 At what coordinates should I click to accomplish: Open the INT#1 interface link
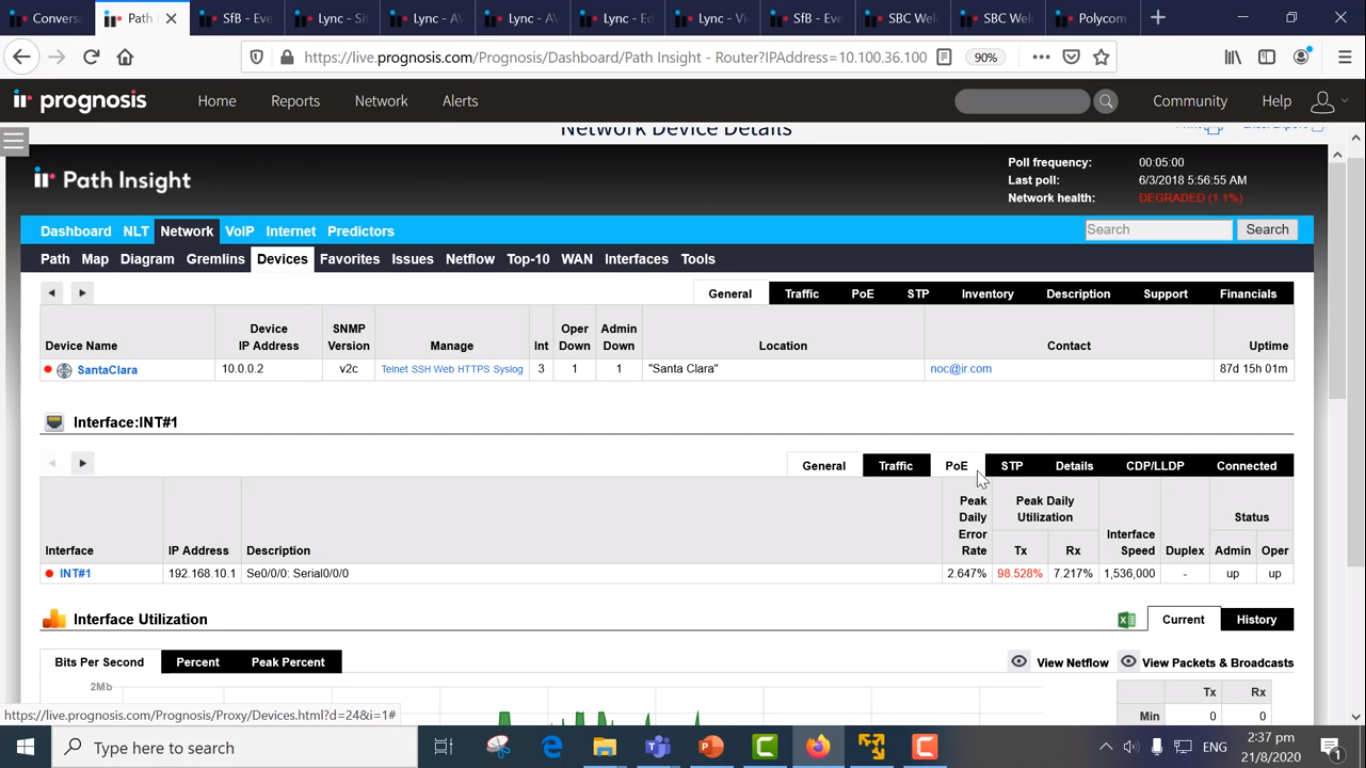75,574
